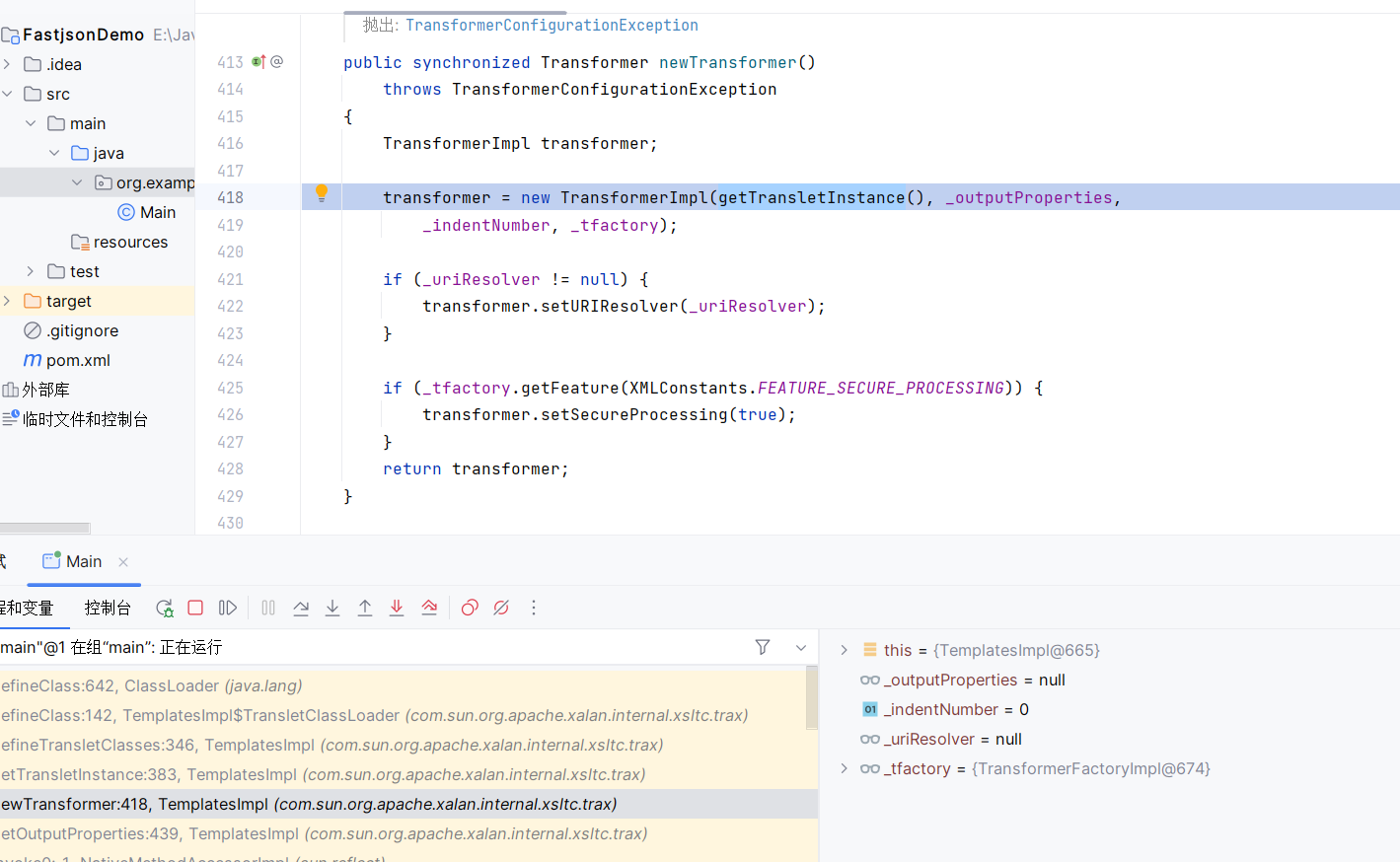Click 'return transformer;' on line 428

(x=476, y=468)
